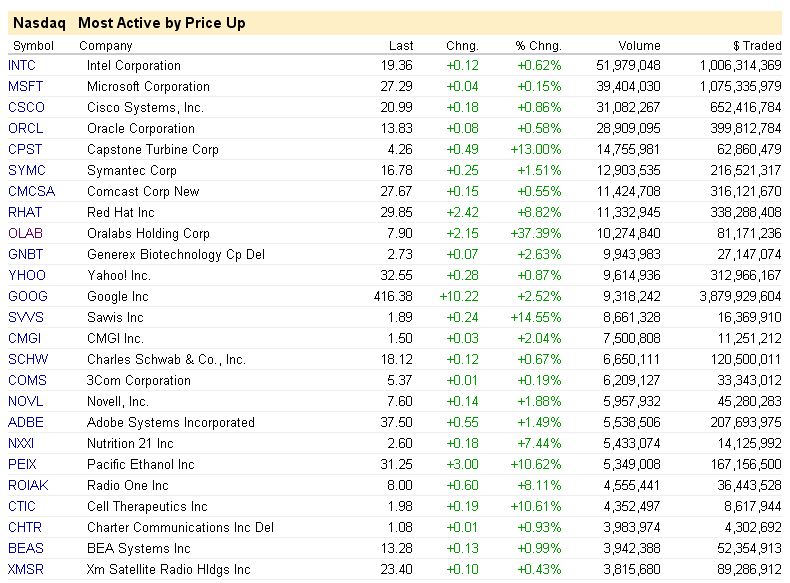Open the RHAT symbol link
The width and height of the screenshot is (790, 583).
click(x=26, y=213)
